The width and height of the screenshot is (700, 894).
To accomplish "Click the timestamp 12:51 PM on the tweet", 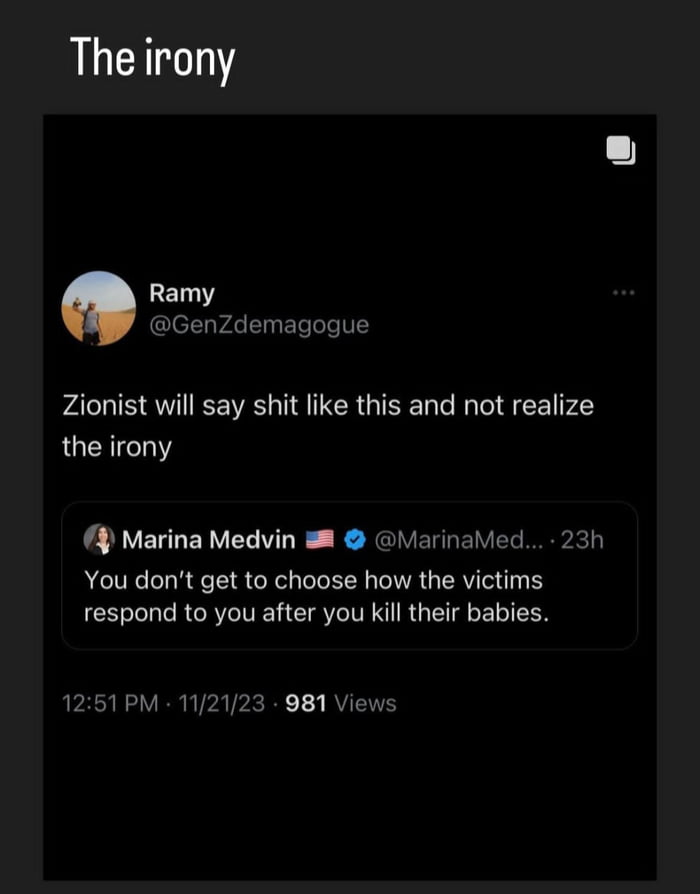I will [112, 703].
